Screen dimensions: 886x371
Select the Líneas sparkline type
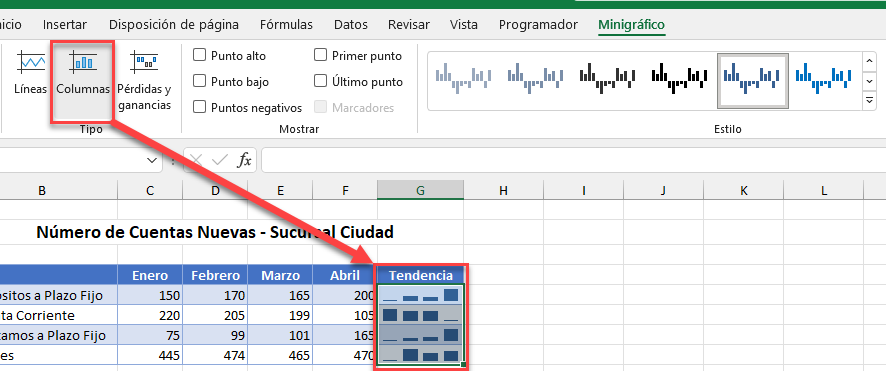(31, 73)
